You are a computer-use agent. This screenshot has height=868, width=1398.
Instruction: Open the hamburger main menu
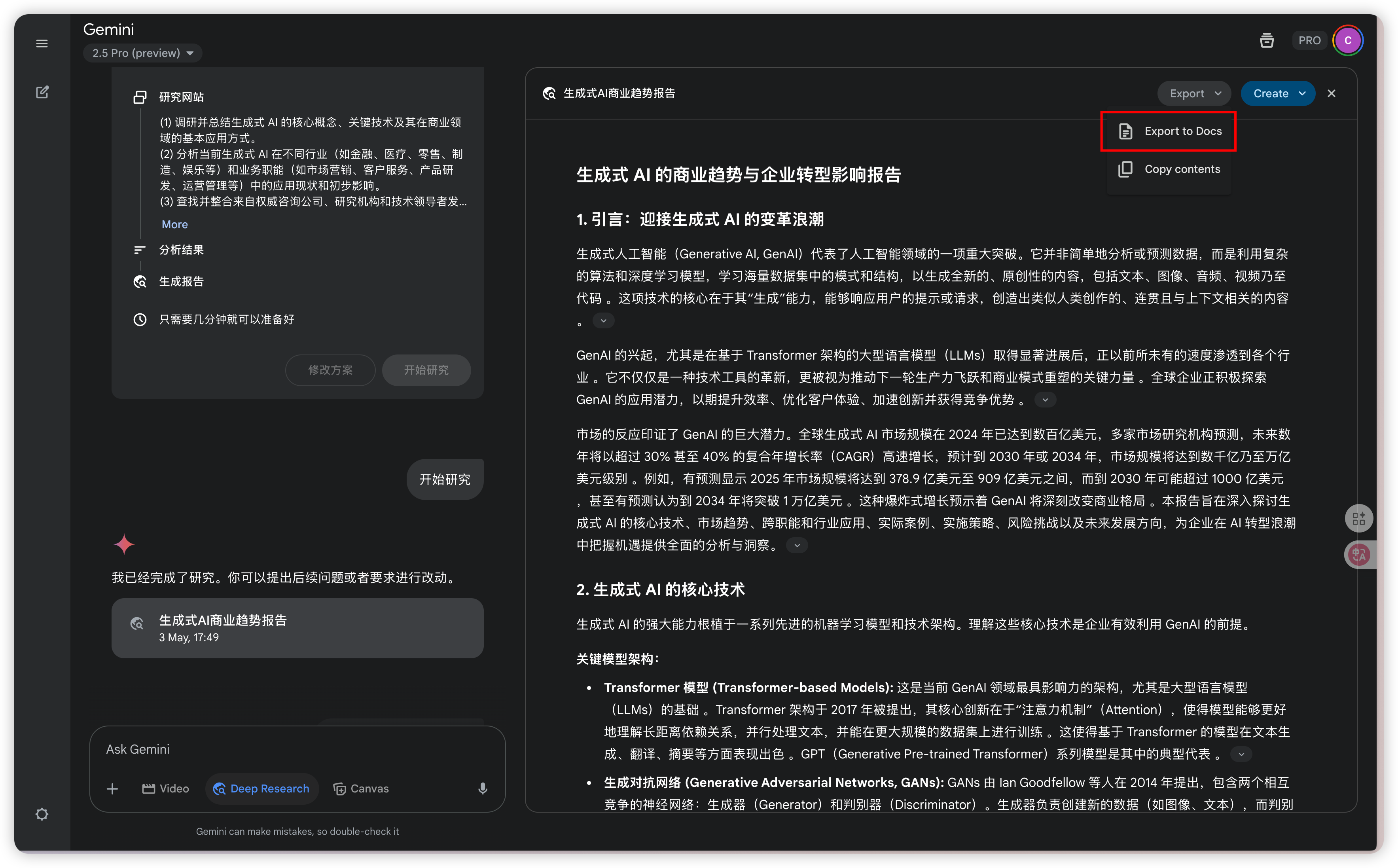pos(42,44)
